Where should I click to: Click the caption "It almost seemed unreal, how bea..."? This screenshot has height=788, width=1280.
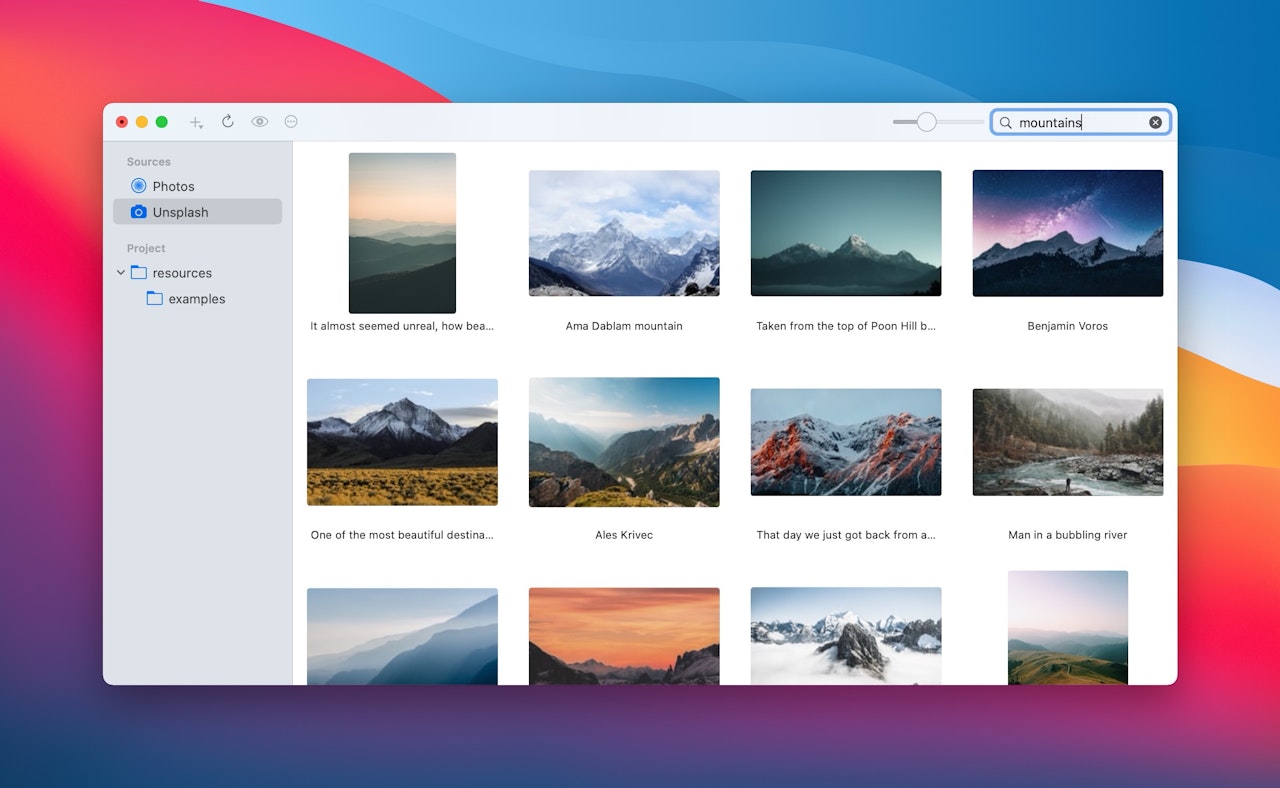point(402,326)
